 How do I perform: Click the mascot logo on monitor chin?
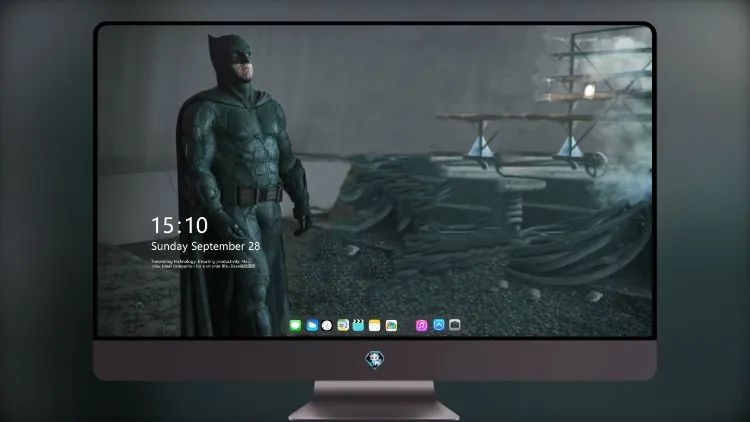(x=375, y=360)
